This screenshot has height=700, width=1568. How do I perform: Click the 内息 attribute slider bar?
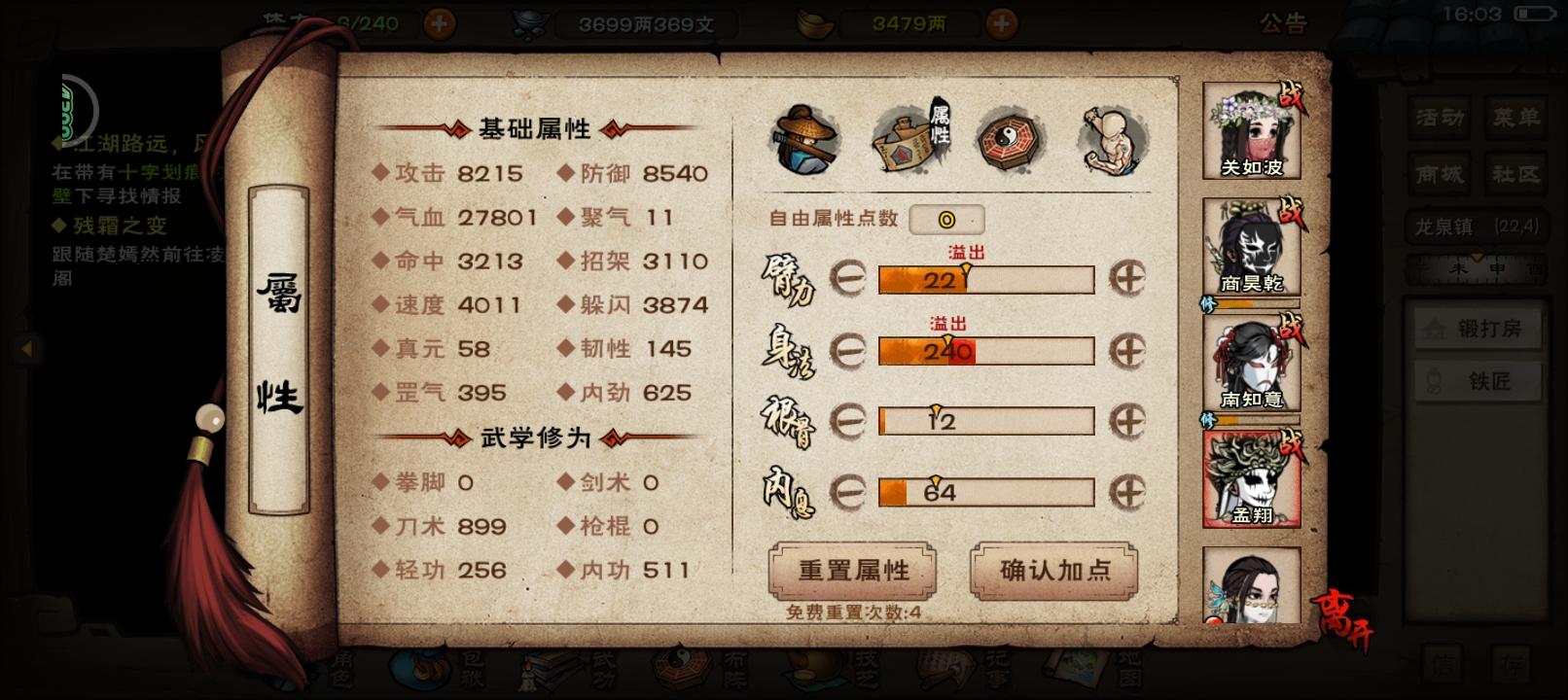click(x=986, y=492)
